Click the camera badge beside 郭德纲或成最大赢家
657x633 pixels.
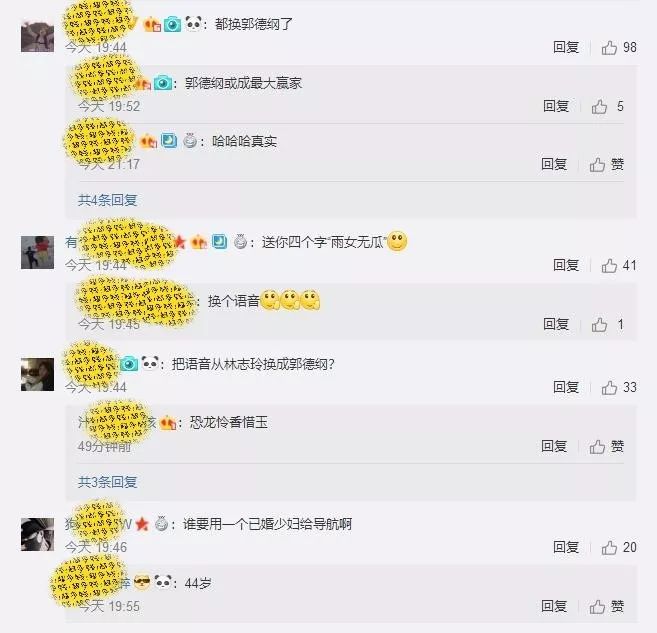click(163, 83)
